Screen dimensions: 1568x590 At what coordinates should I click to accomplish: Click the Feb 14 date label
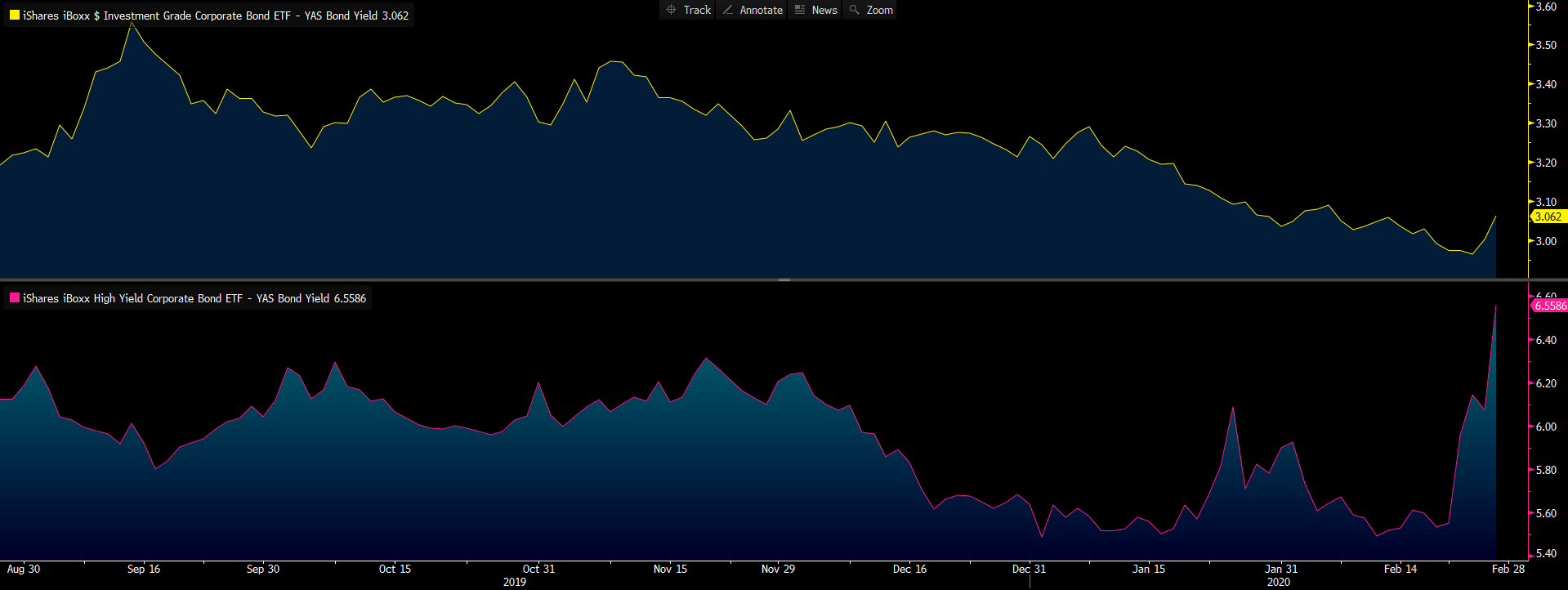coord(1400,569)
